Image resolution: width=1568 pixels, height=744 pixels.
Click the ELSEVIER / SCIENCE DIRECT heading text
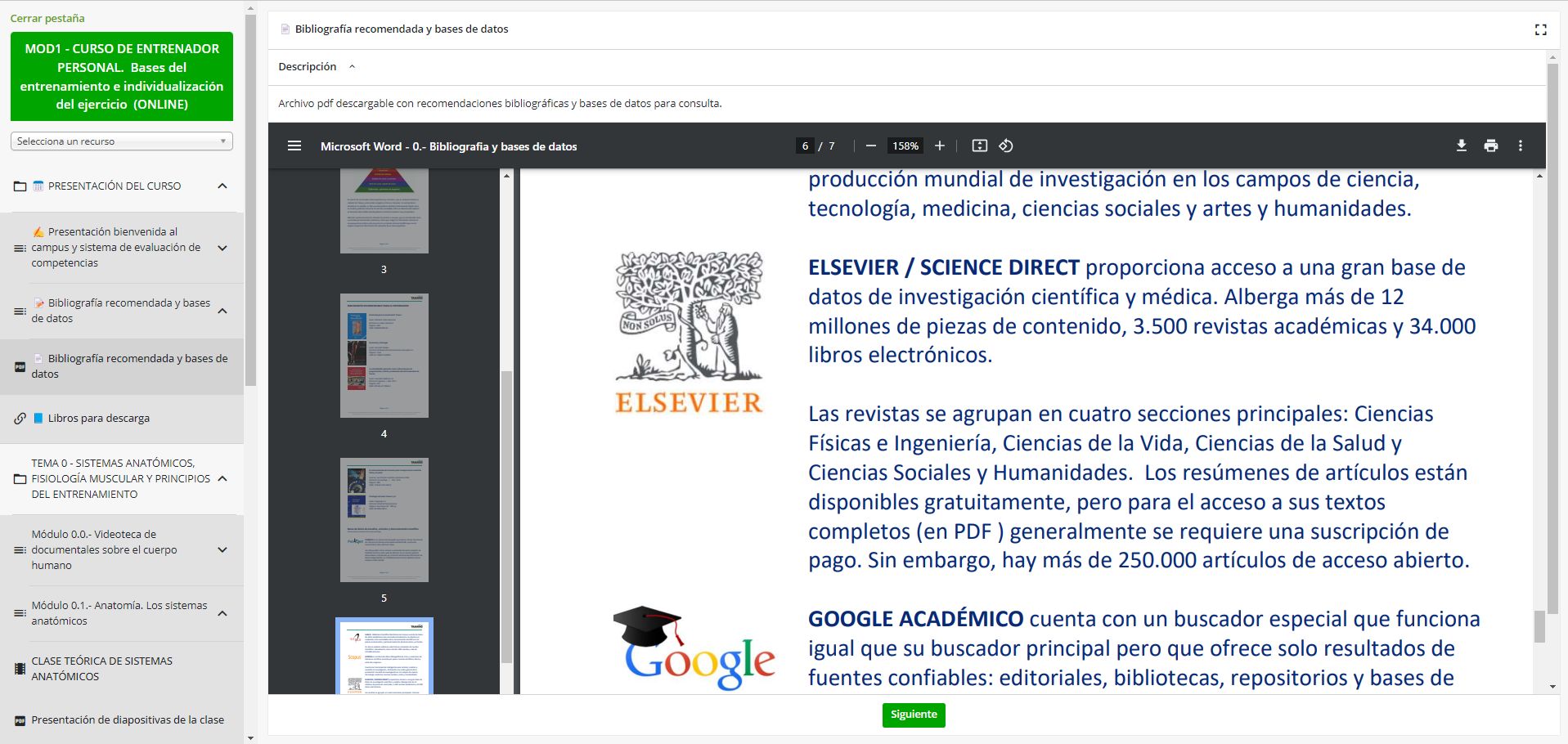click(x=944, y=268)
